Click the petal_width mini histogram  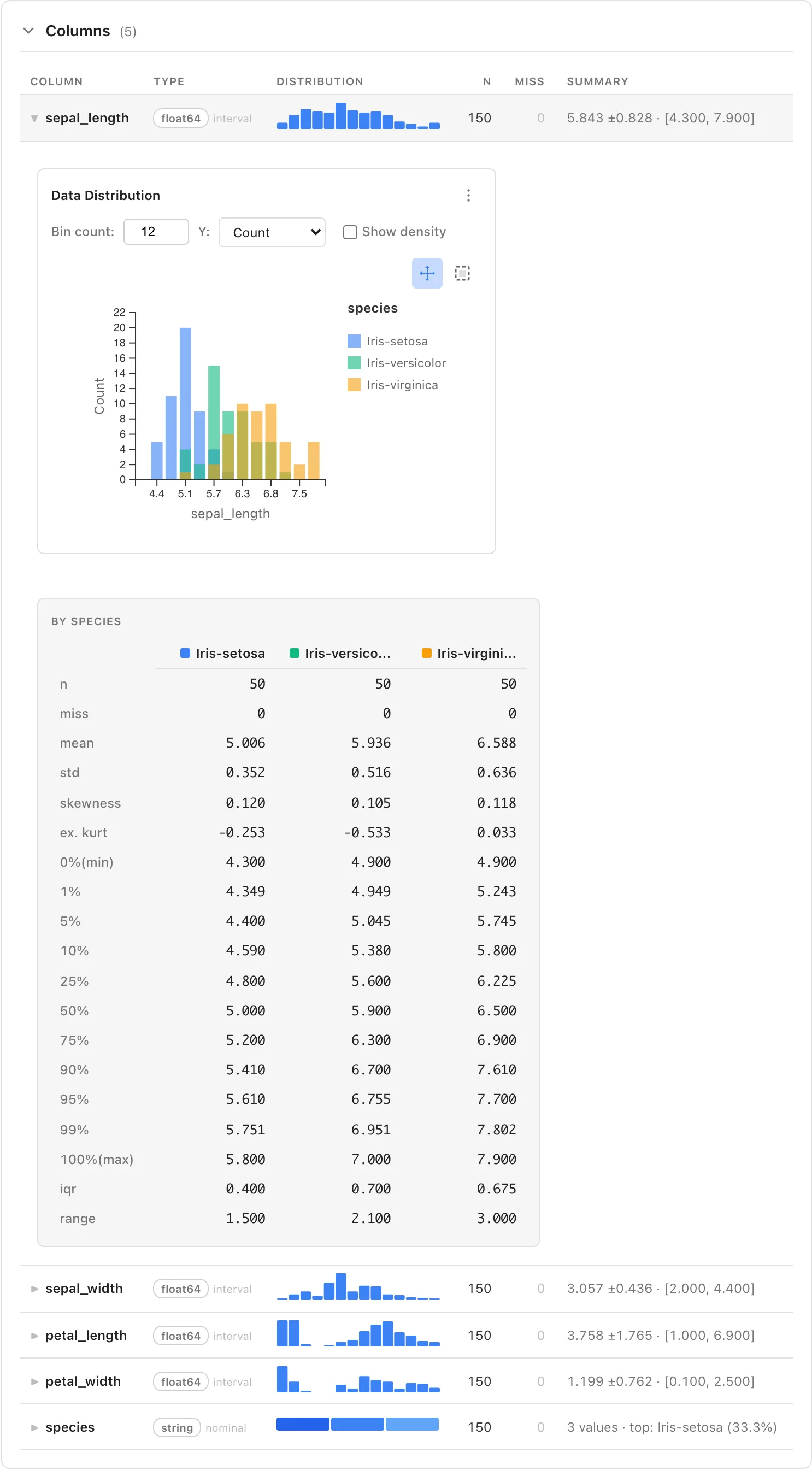[x=358, y=1379]
